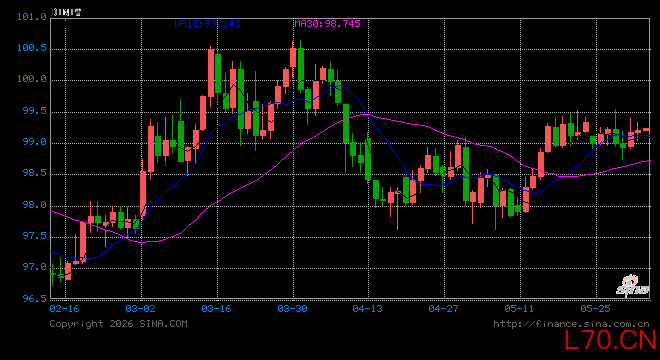Screen dimensions: 660x360
Task: Click the 101.0 price axis label
Action: pyautogui.click(x=32, y=17)
